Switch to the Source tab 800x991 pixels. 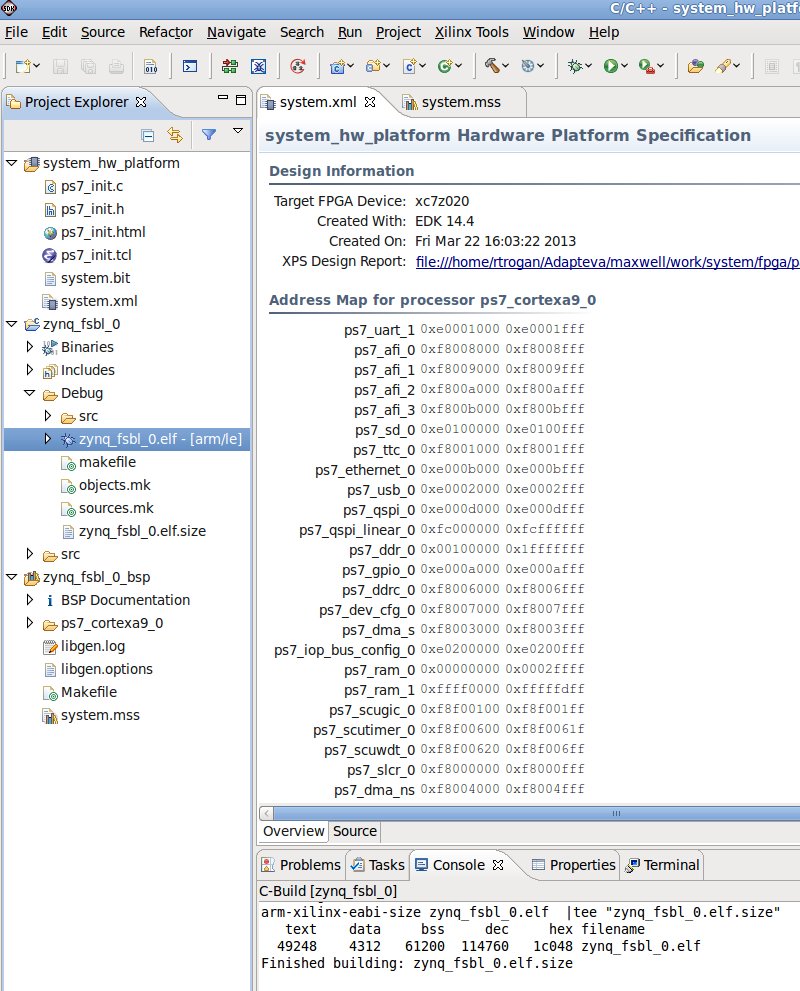354,831
